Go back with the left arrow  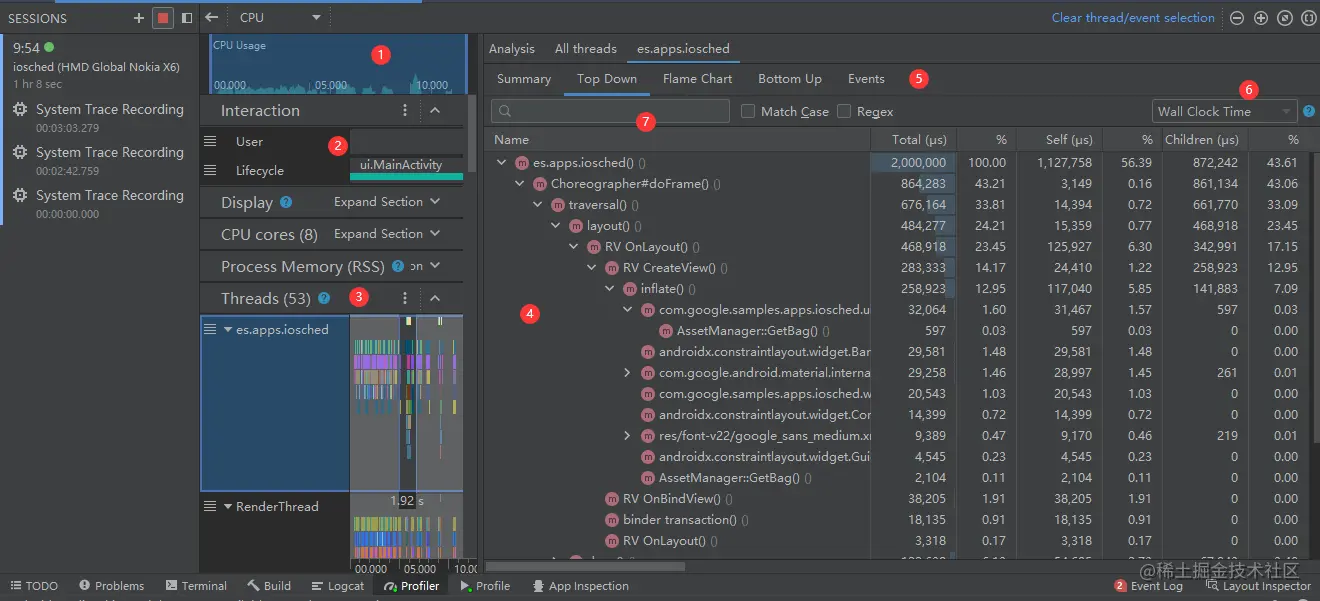(x=211, y=17)
